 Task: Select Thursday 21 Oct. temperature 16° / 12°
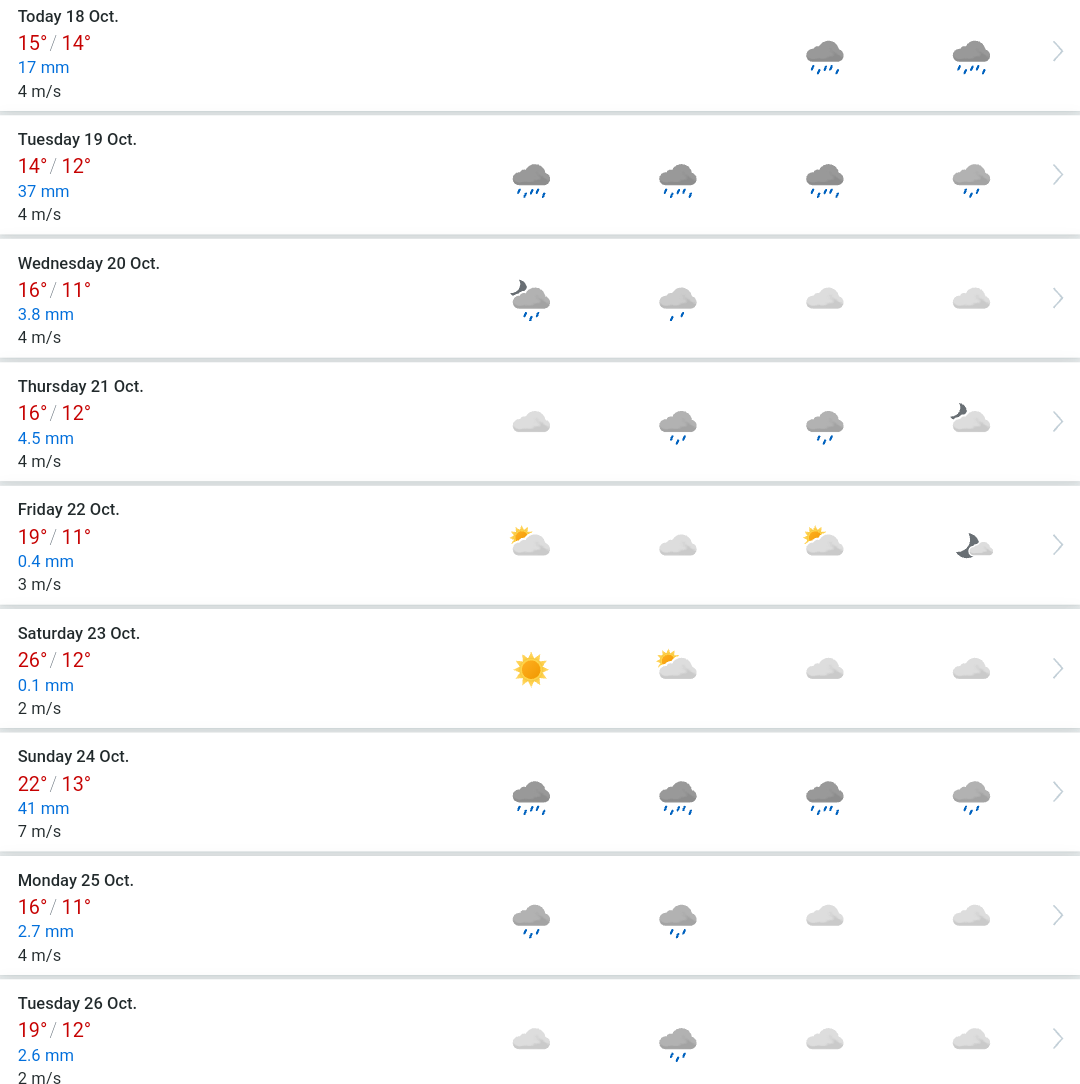pyautogui.click(x=54, y=413)
